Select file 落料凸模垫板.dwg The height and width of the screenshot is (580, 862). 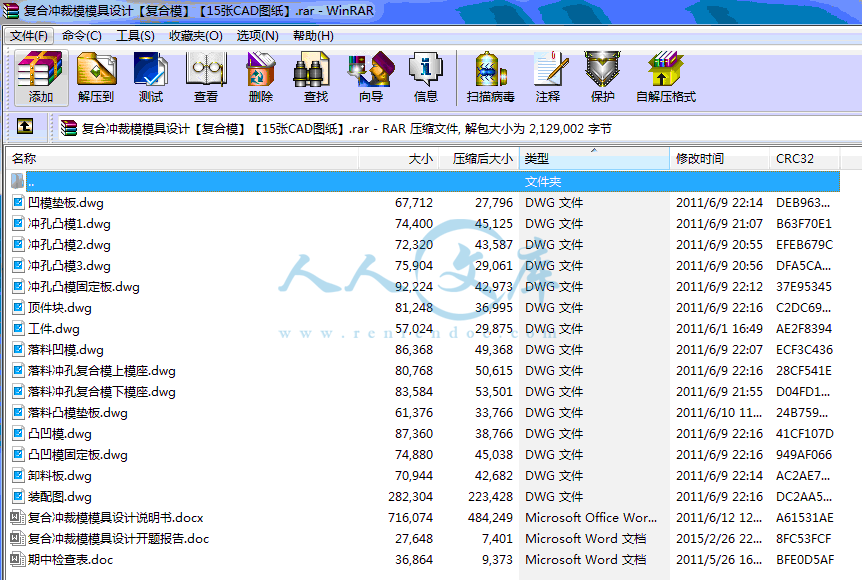78,412
